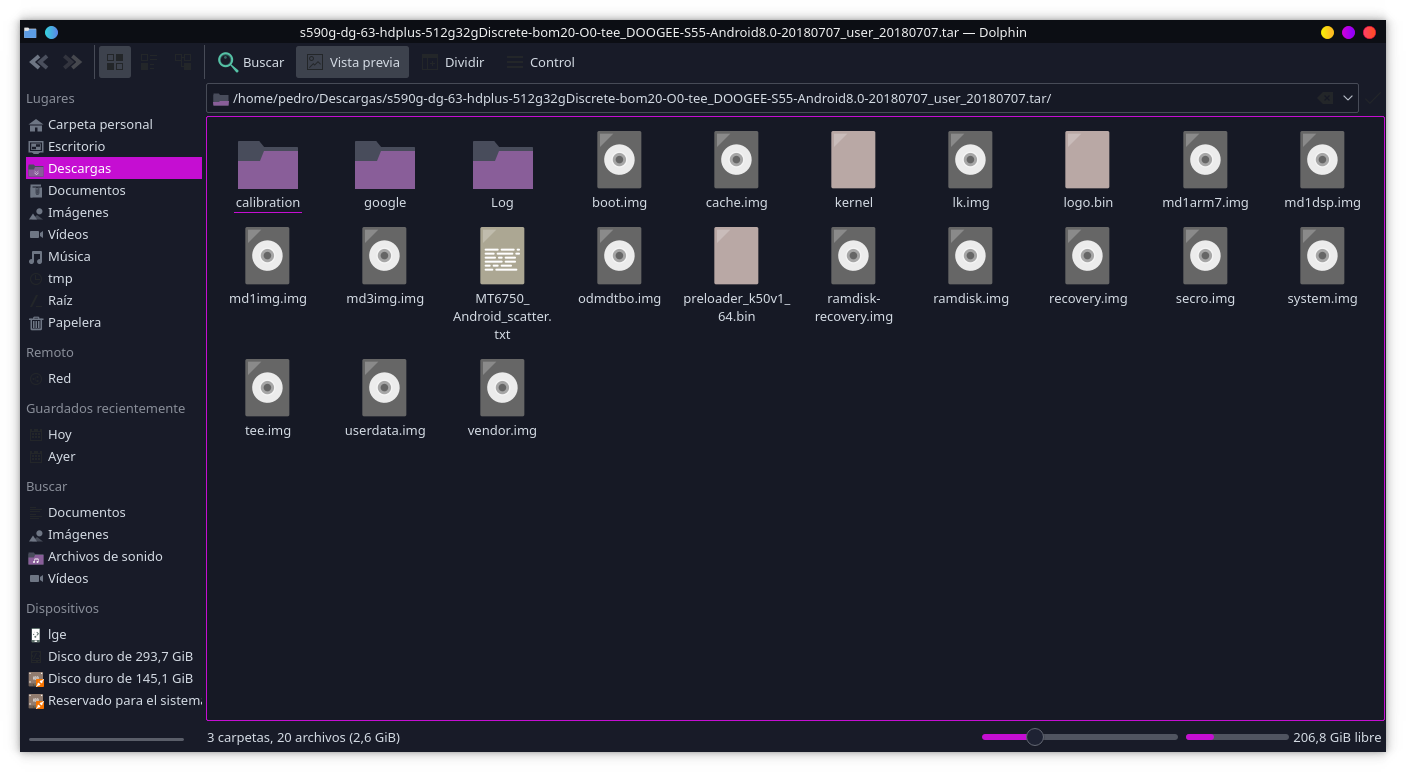Search Documentos under Buscar section
The image size is (1406, 772).
[114, 513]
